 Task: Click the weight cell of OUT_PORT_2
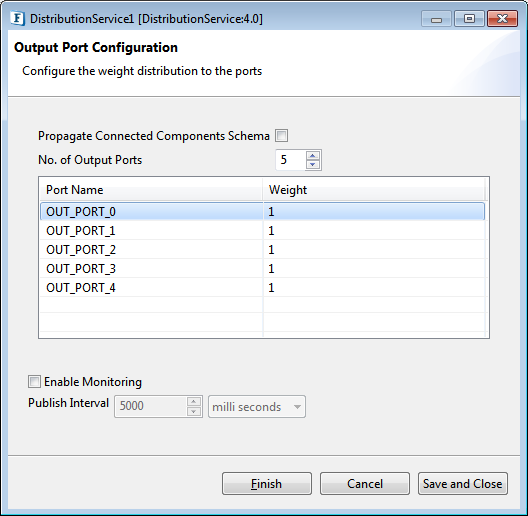(x=374, y=250)
